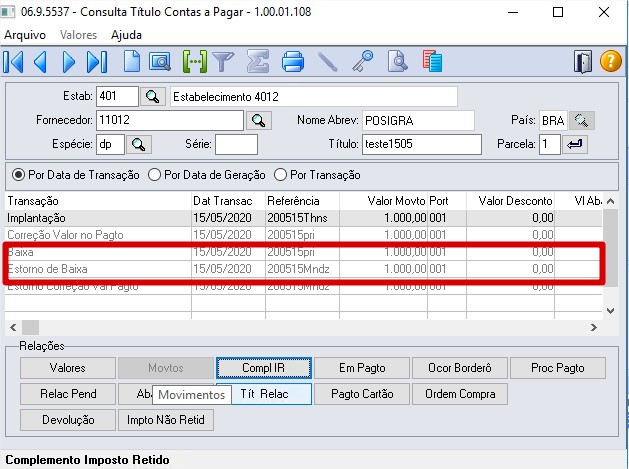Click the grid horizontal scroll left arrow
Screen dimensions: 629x469
pyautogui.click(x=13, y=327)
